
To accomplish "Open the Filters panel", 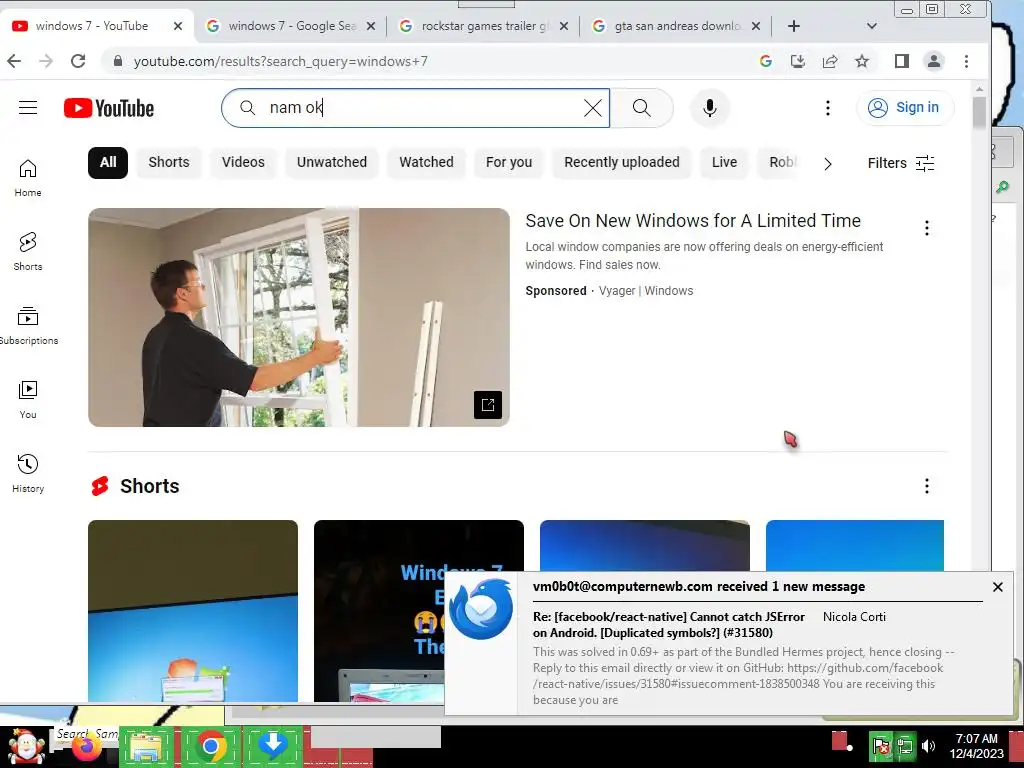I will [x=901, y=163].
